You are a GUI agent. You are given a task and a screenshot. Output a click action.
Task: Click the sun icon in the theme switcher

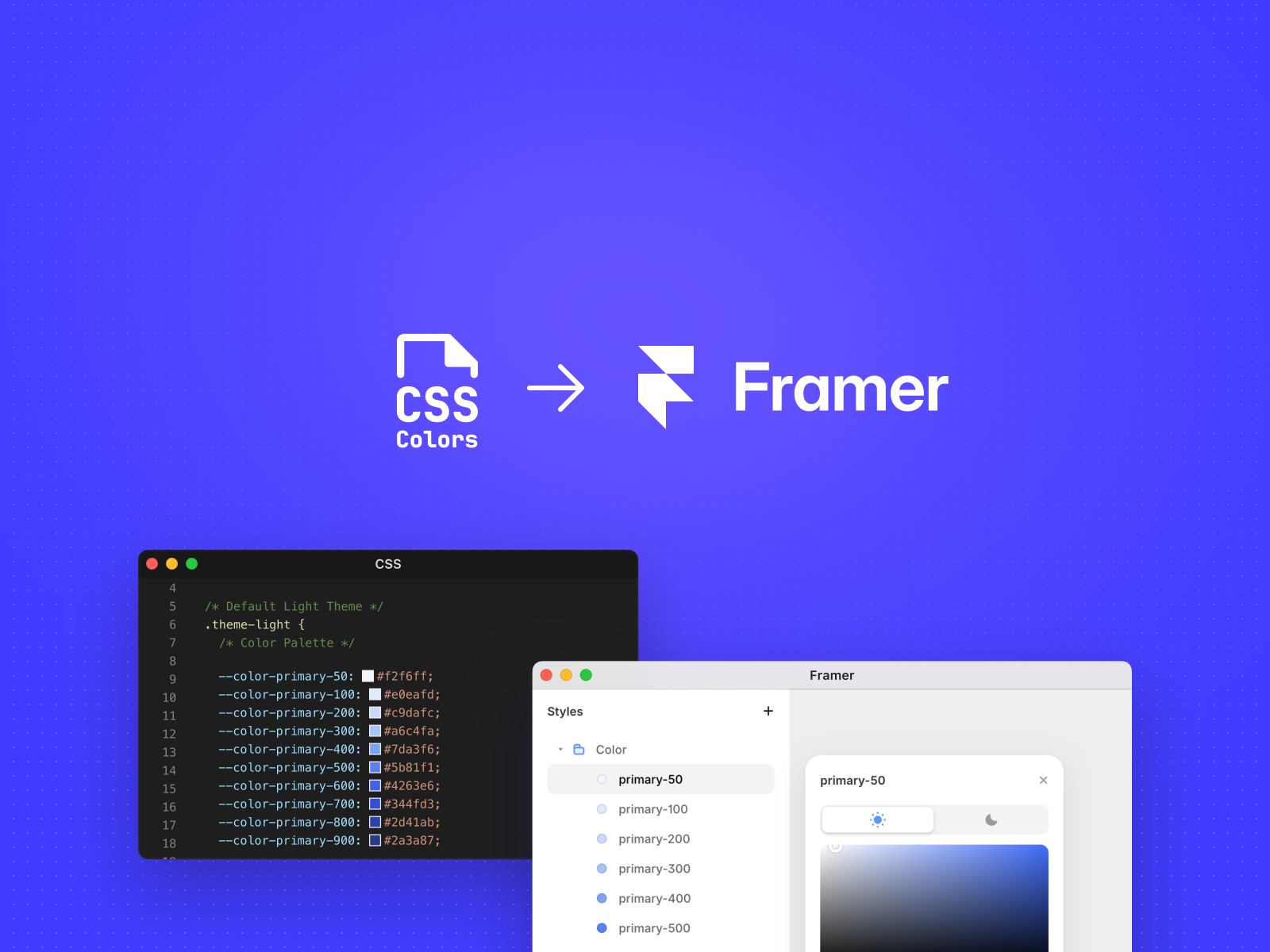pos(877,820)
